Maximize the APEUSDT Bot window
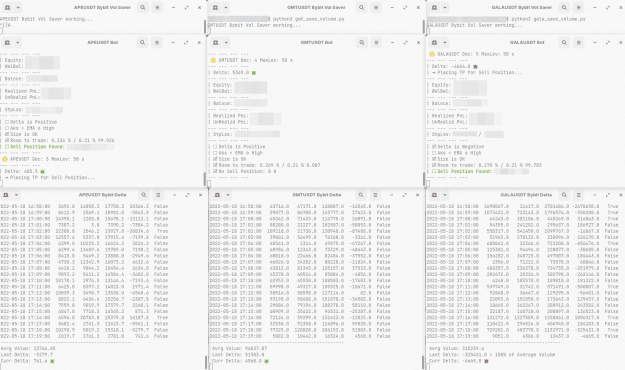 click(186, 42)
